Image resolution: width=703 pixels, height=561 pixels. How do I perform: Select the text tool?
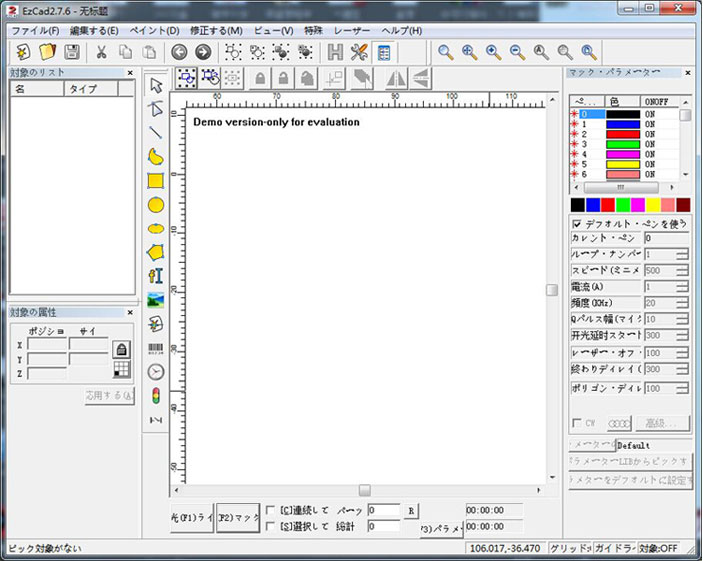156,276
